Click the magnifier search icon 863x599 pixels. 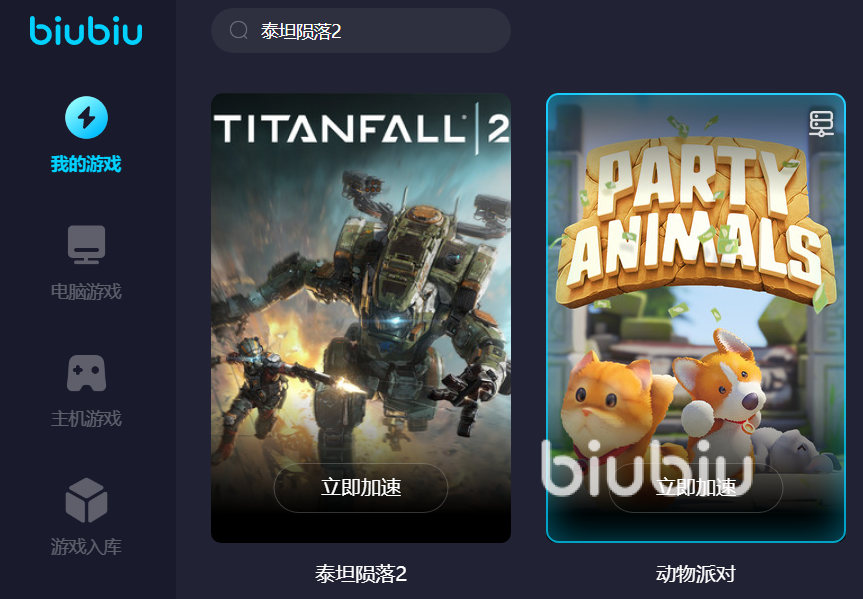[x=238, y=30]
